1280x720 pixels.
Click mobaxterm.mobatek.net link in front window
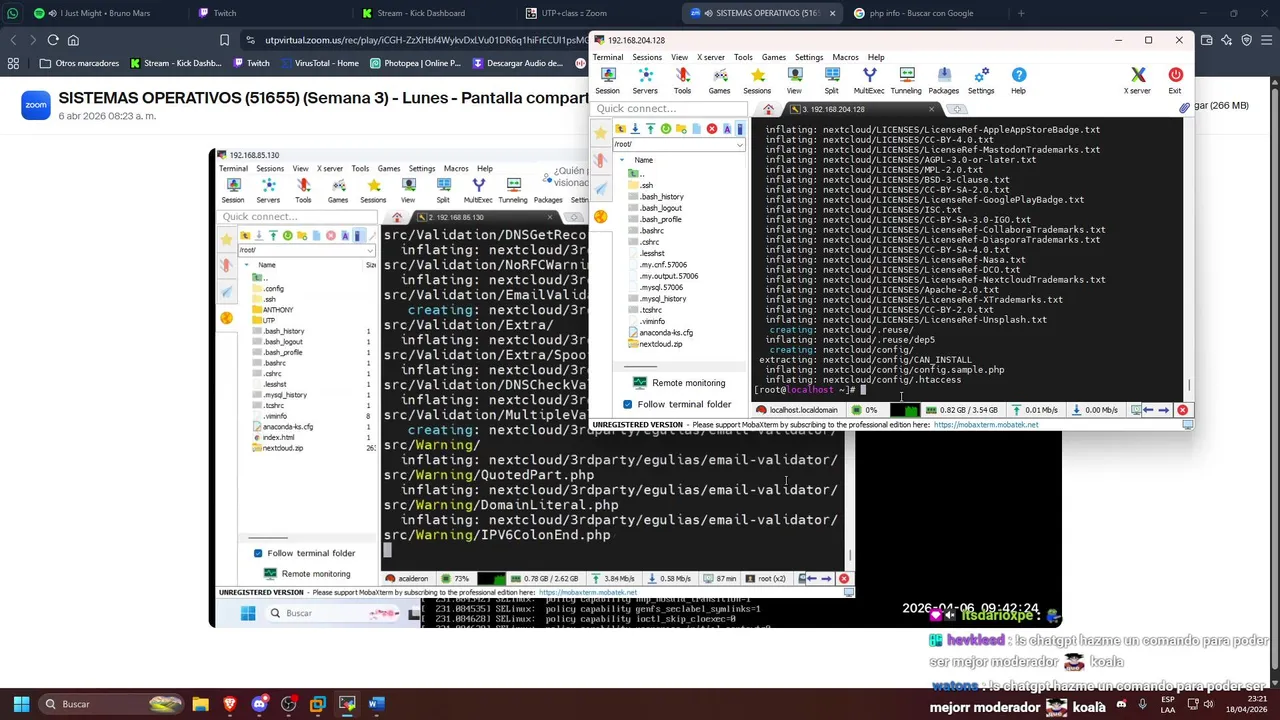click(x=986, y=425)
